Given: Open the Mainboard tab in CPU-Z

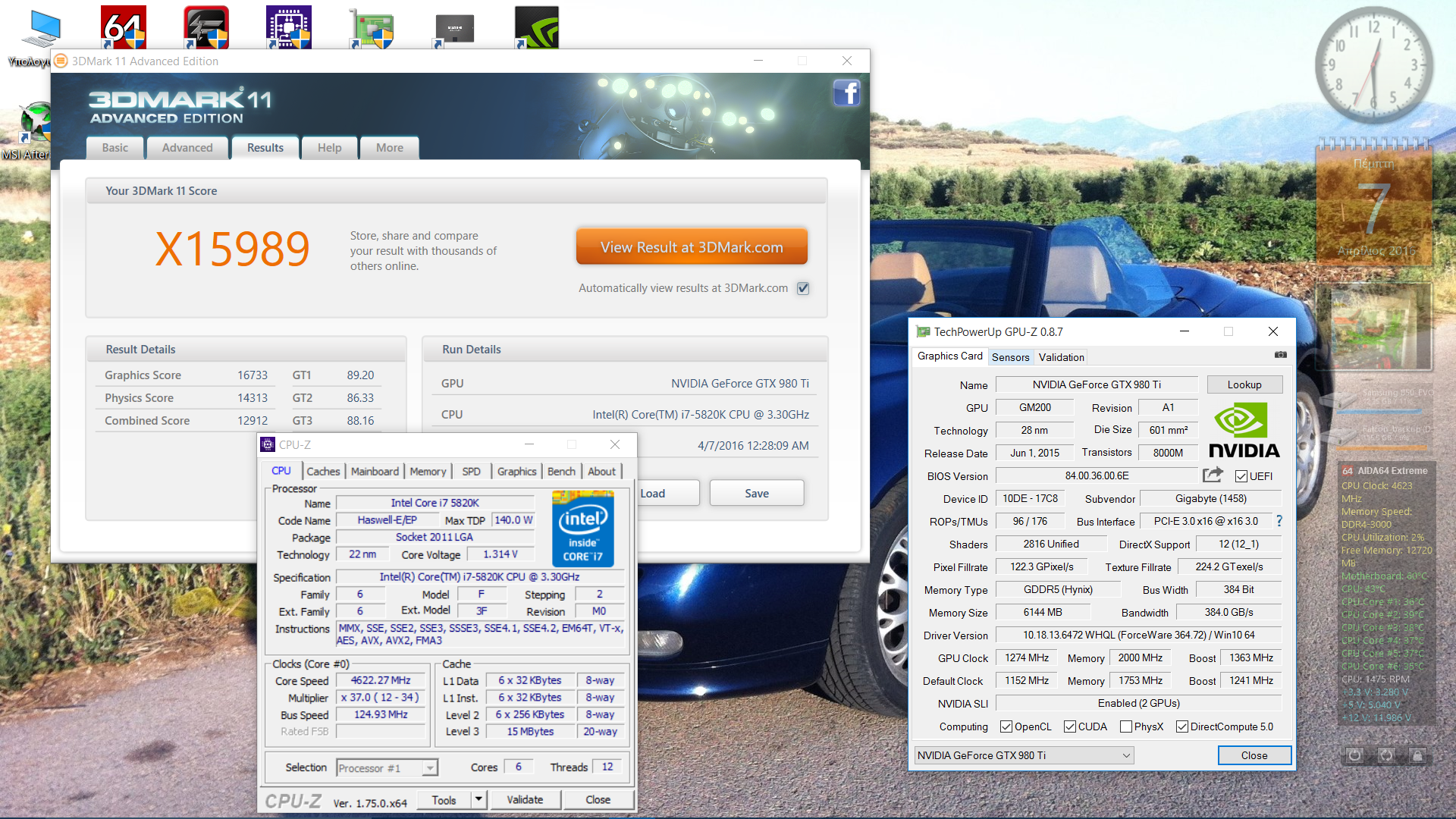Looking at the screenshot, I should 375,471.
